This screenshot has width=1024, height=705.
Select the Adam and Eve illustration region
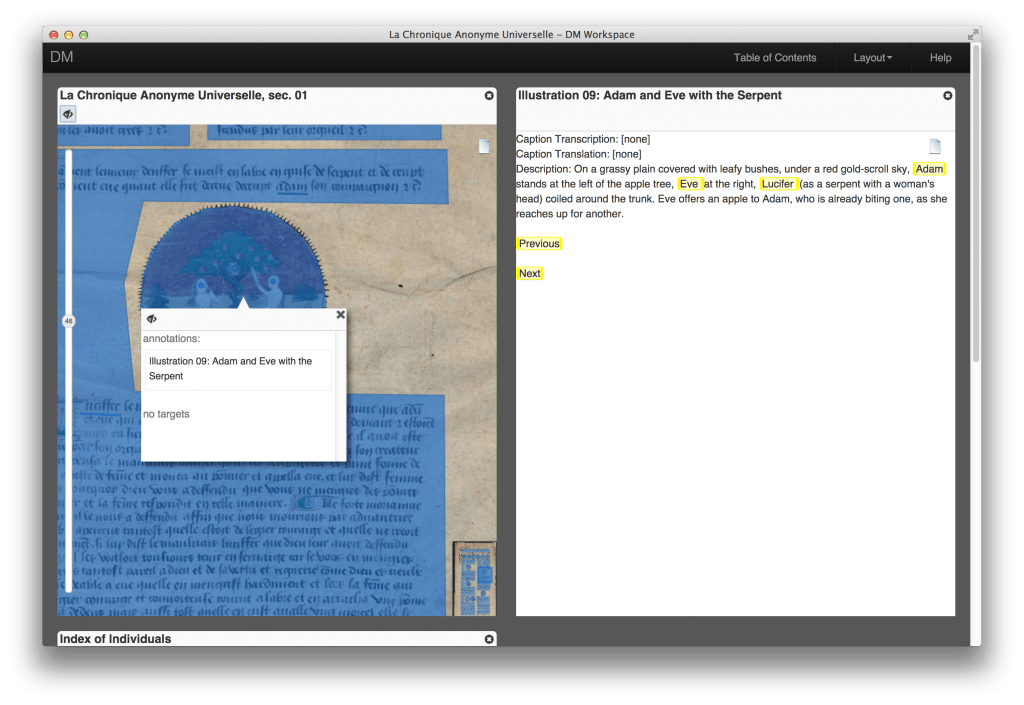233,257
